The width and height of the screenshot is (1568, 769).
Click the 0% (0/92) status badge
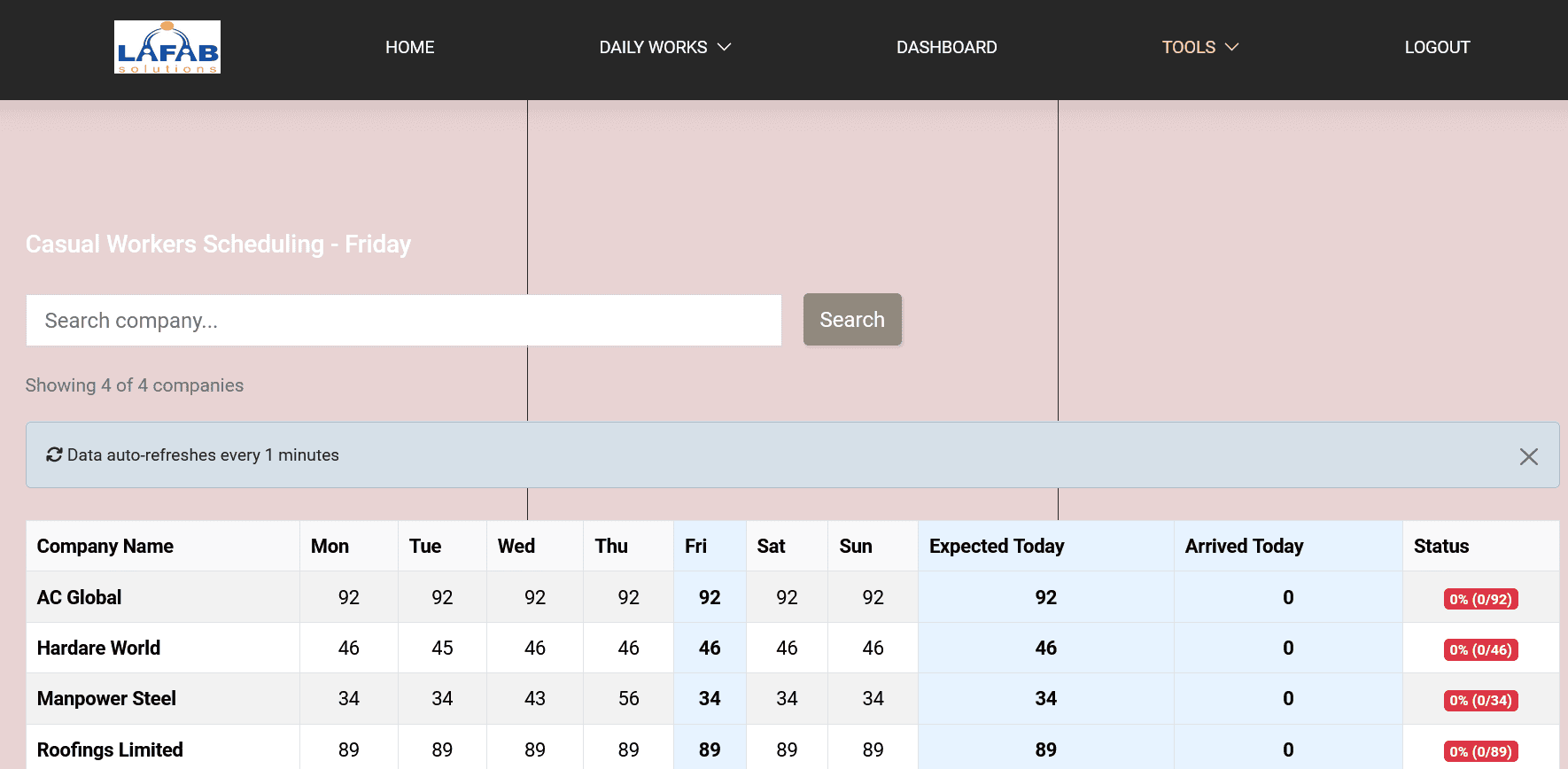[x=1480, y=599]
